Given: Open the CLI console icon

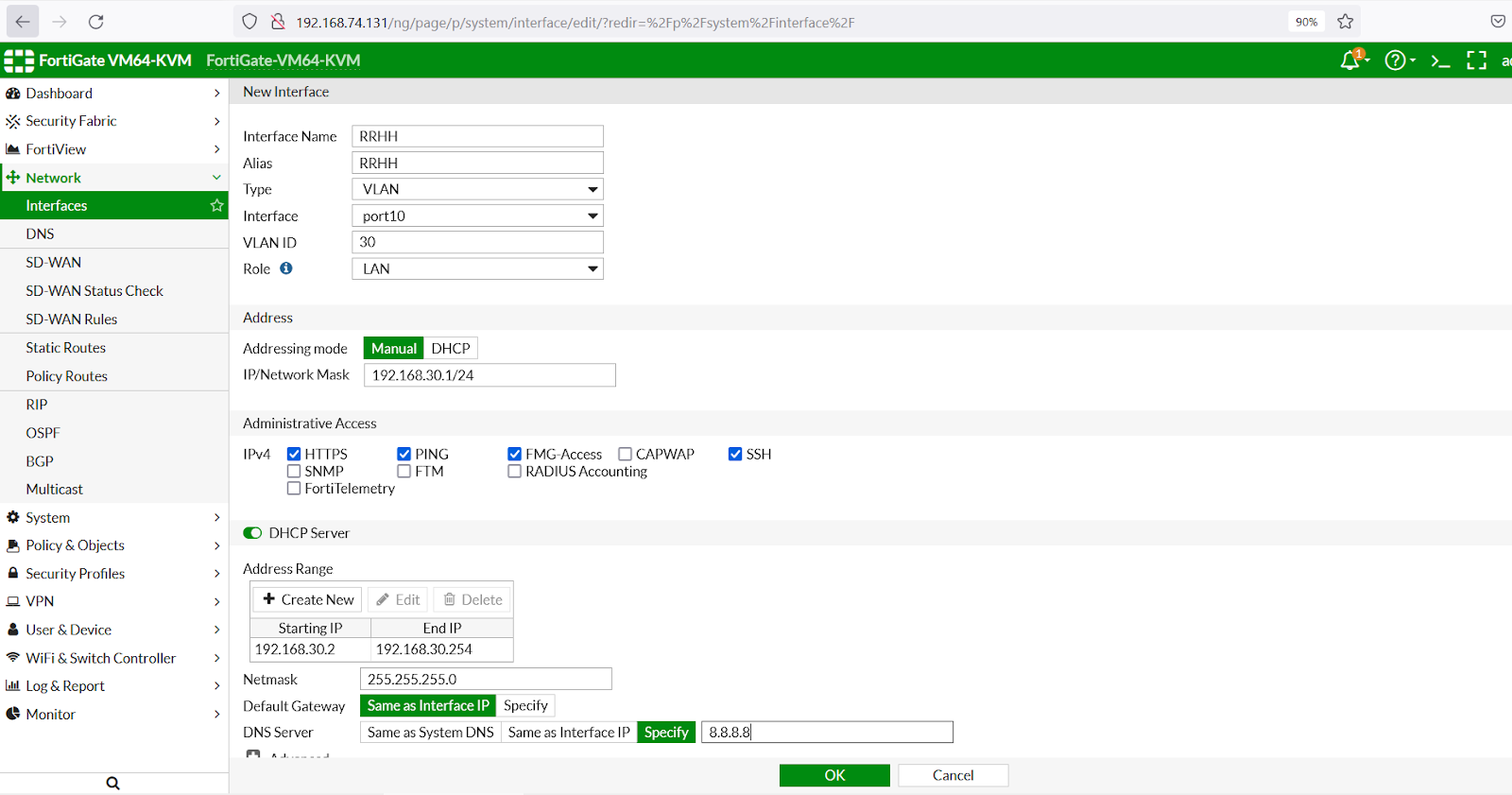Looking at the screenshot, I should click(1440, 61).
